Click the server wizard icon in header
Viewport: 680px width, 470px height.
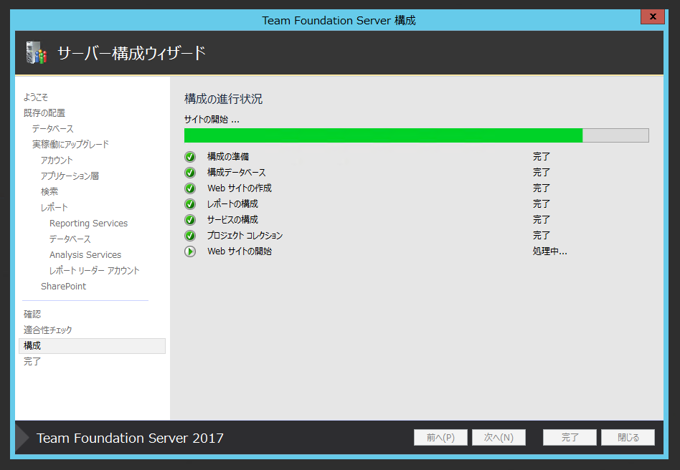pos(36,52)
